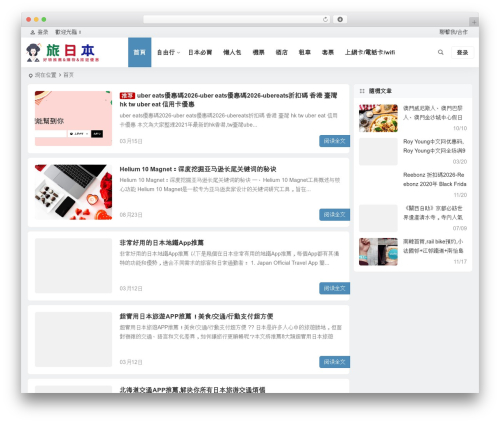Open the 日本旅遊APP推薦 美食交通 article title

(x=196, y=316)
